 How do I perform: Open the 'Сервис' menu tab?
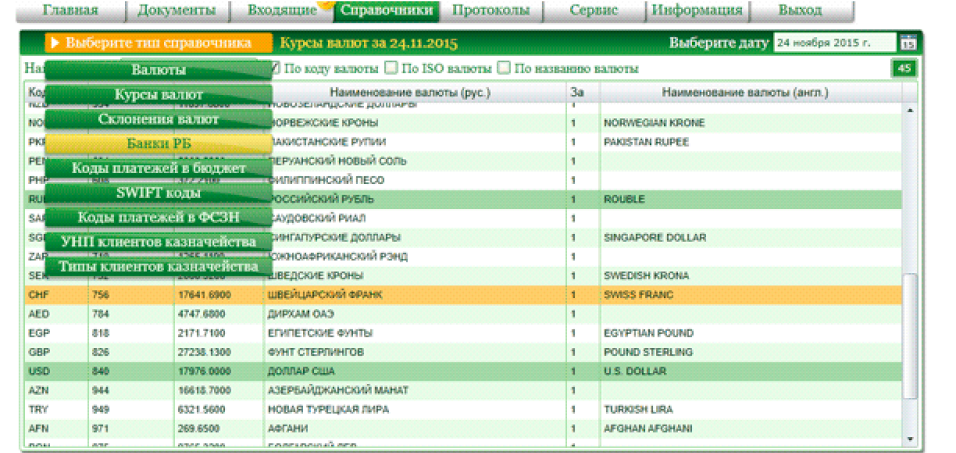tap(593, 11)
